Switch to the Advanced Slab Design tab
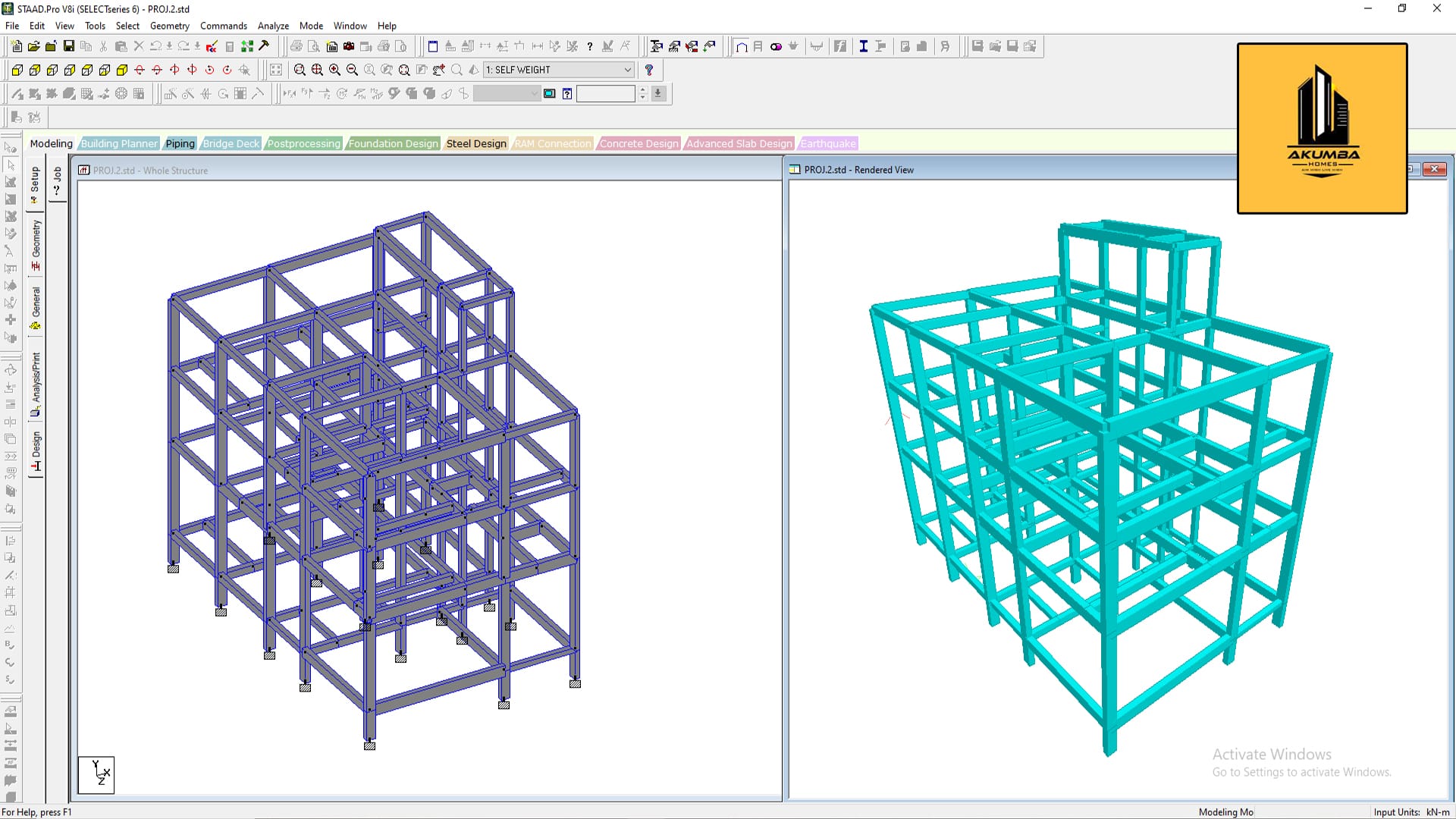This screenshot has height=819, width=1456. 739,143
